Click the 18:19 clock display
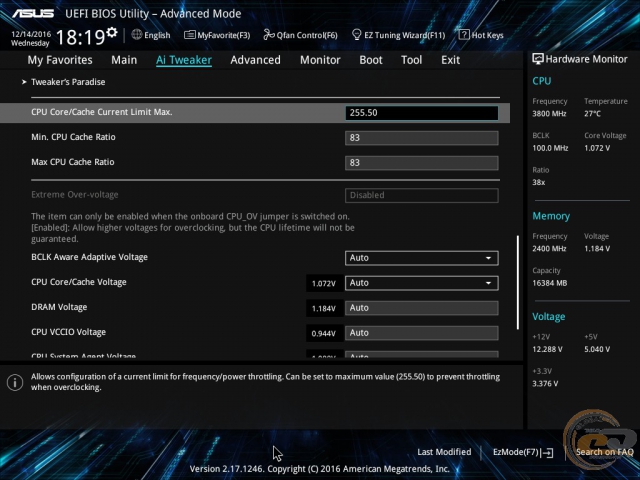This screenshot has height=480, width=640. (80, 37)
